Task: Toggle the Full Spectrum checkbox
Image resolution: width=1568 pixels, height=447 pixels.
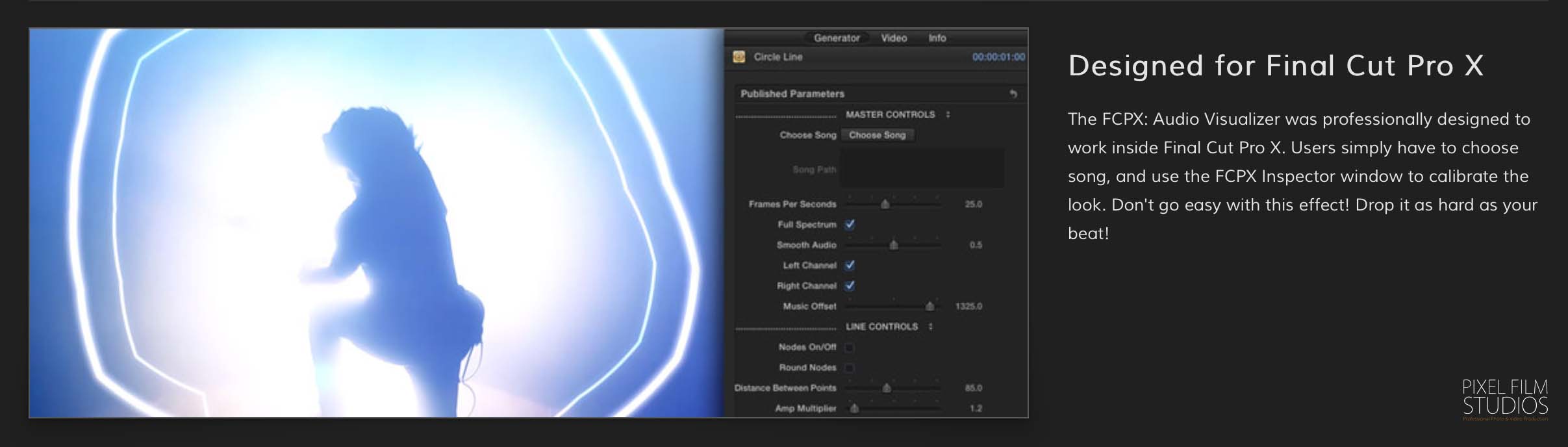Action: click(x=850, y=224)
